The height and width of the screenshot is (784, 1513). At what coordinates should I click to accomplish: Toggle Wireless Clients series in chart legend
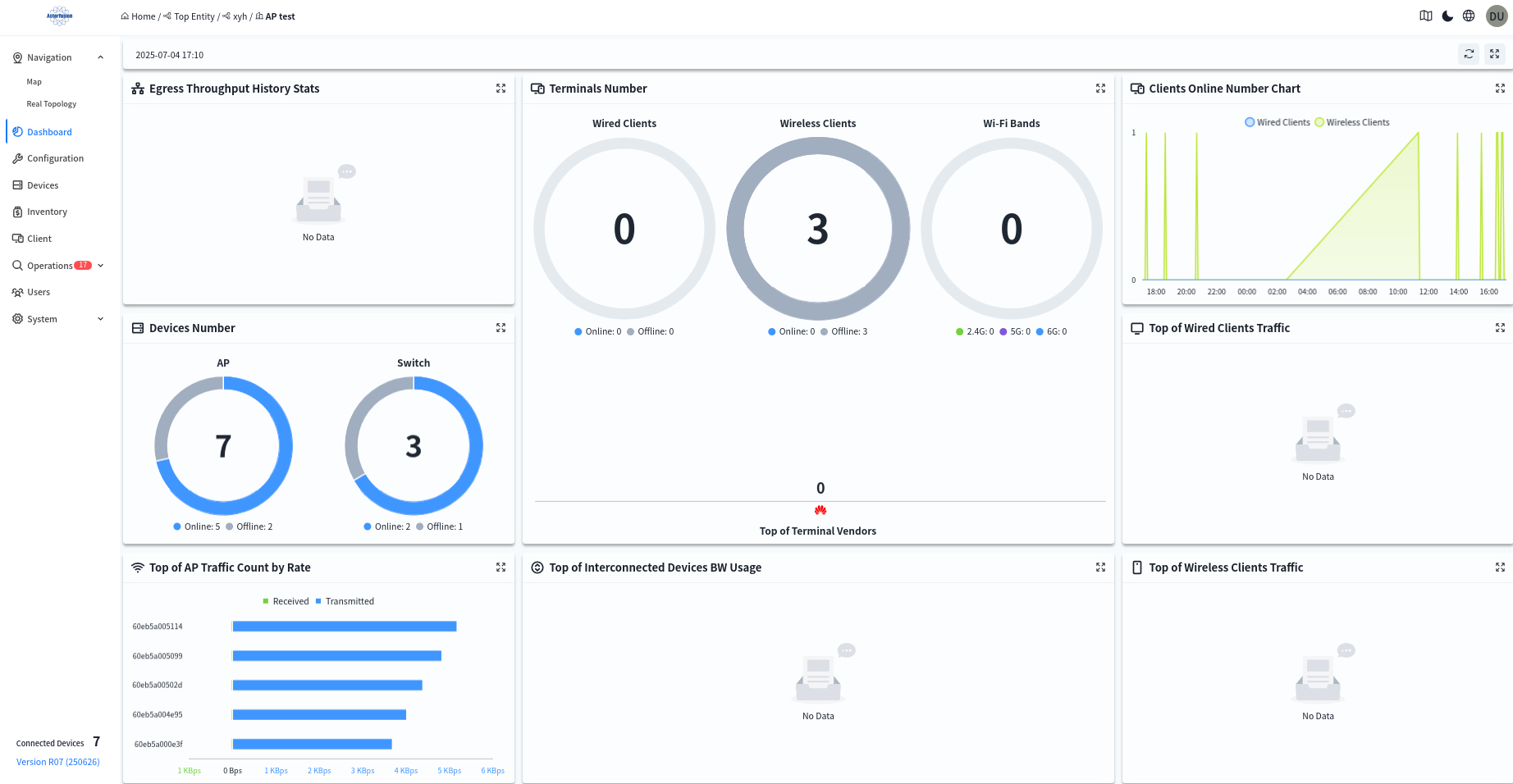[1352, 122]
